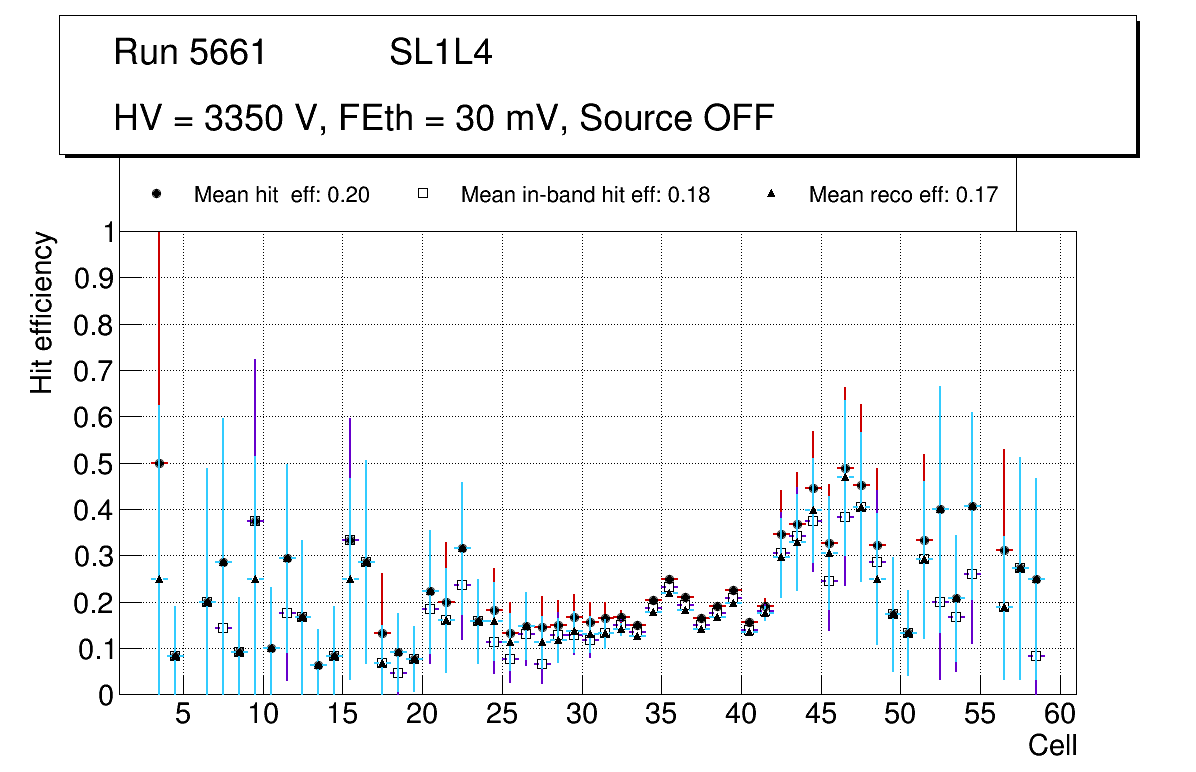Screen dimensions: 1196x772
Task: Select the 'SL1L4' label in the title box
Action: (x=440, y=53)
